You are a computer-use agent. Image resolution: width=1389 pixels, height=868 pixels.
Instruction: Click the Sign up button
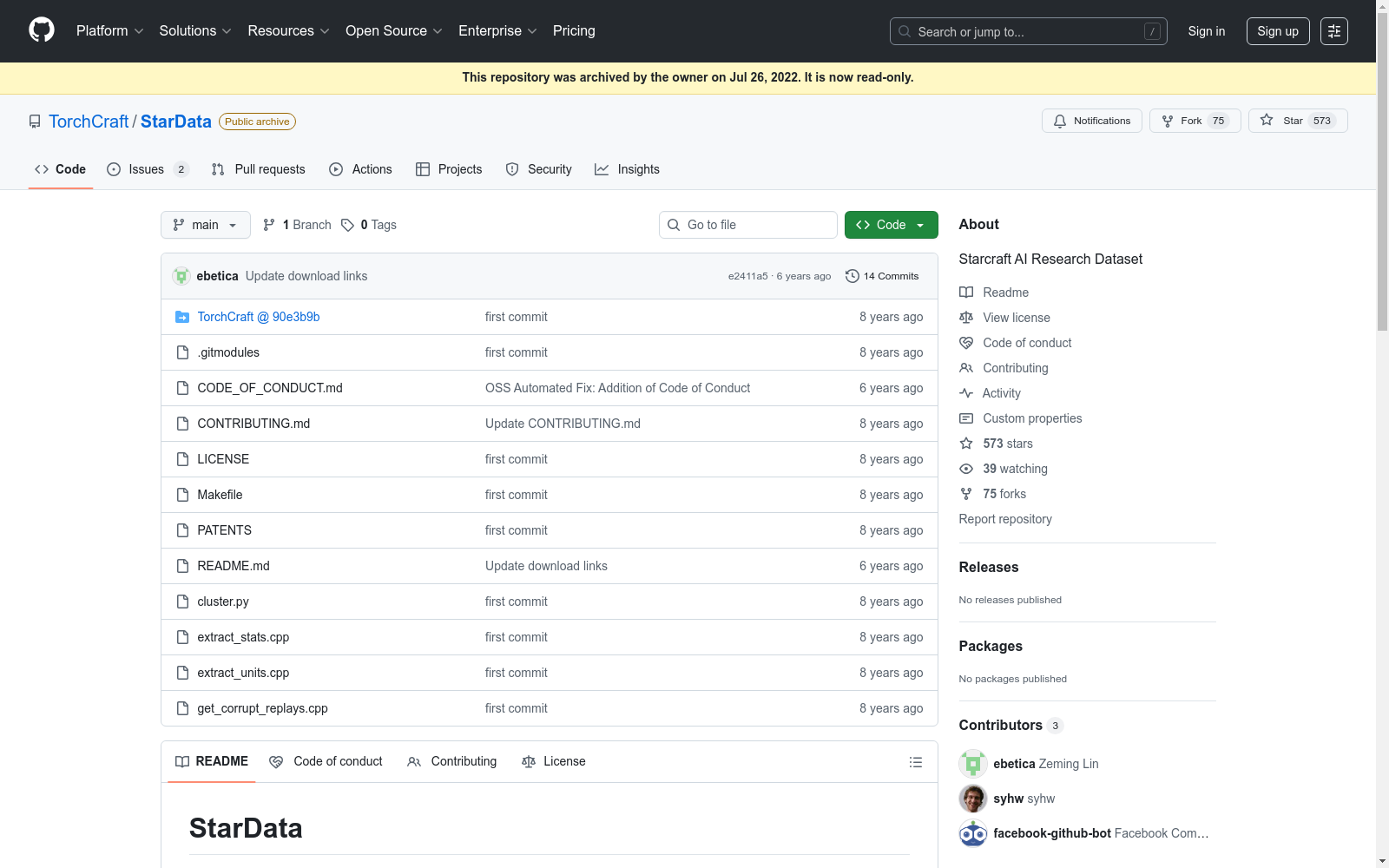click(1278, 31)
